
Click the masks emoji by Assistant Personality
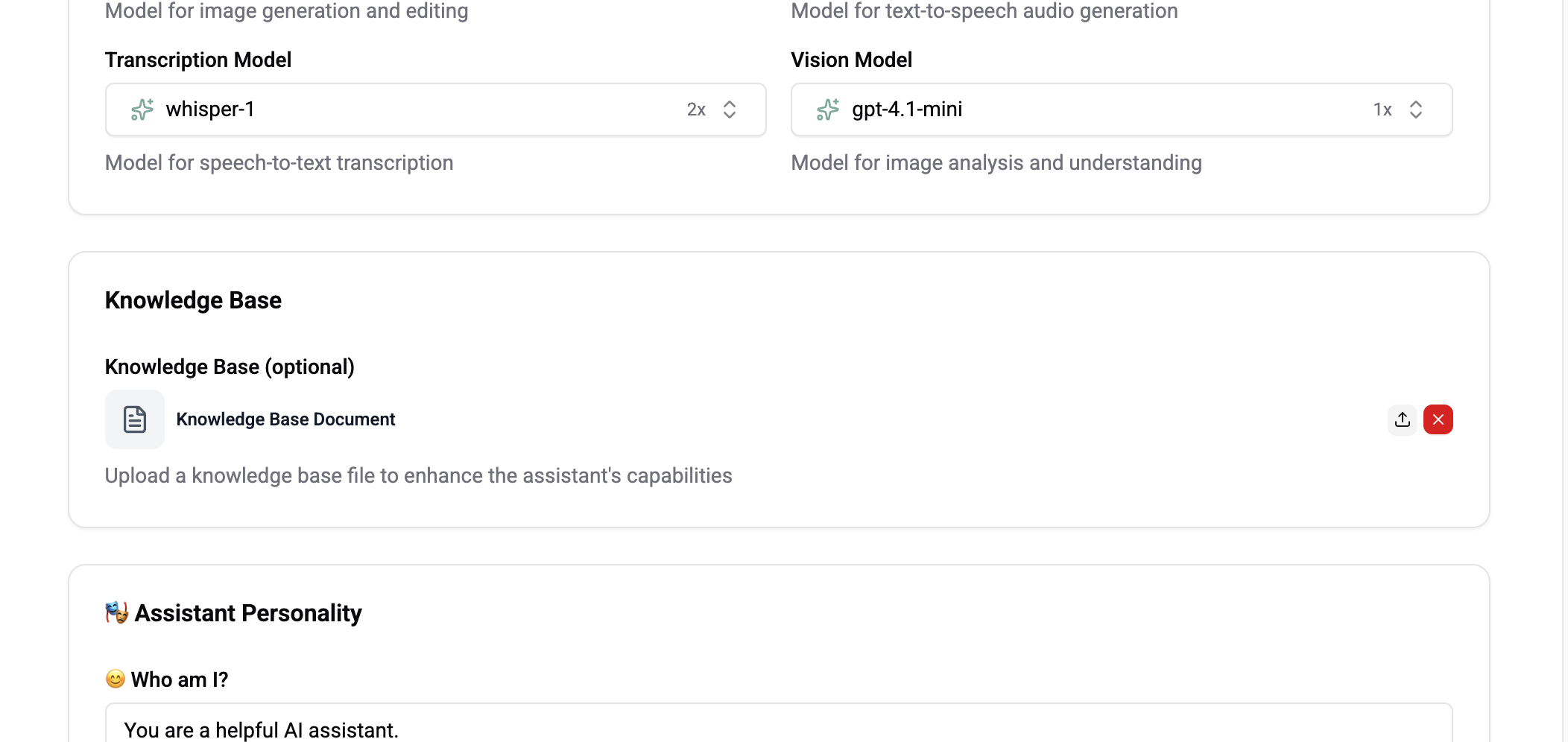tap(116, 612)
